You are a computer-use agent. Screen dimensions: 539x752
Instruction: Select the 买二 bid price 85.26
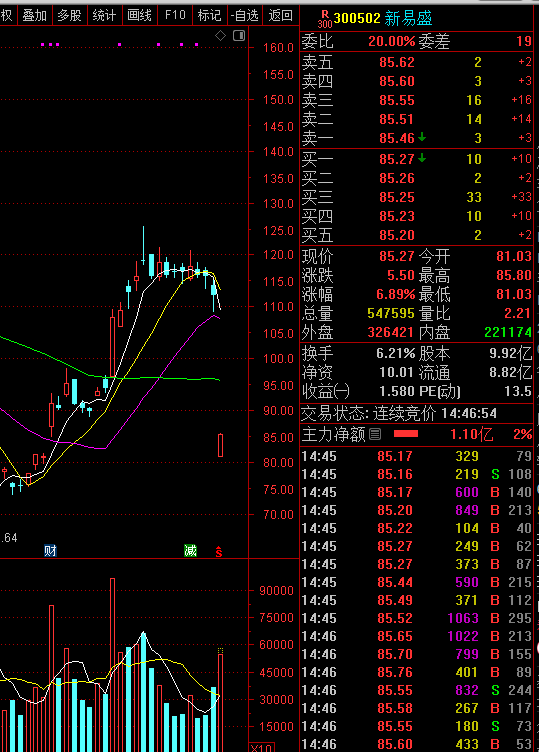coord(397,178)
